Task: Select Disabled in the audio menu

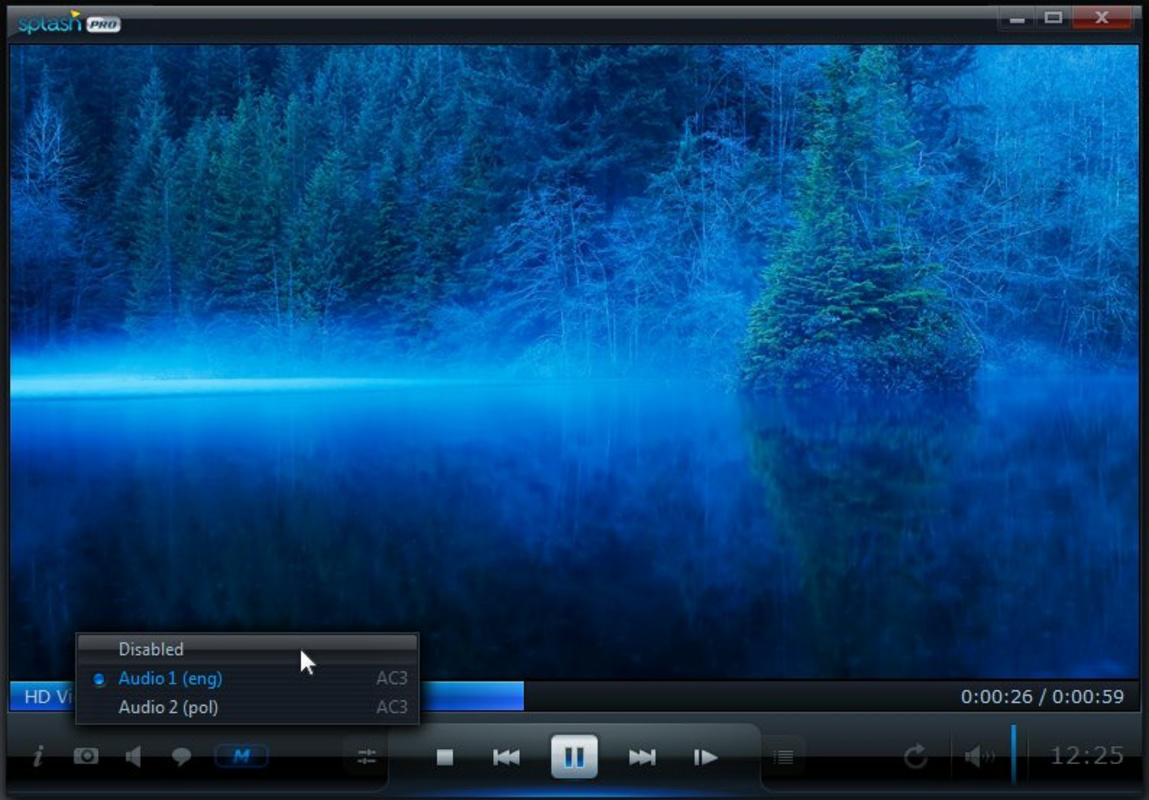Action: tap(248, 649)
